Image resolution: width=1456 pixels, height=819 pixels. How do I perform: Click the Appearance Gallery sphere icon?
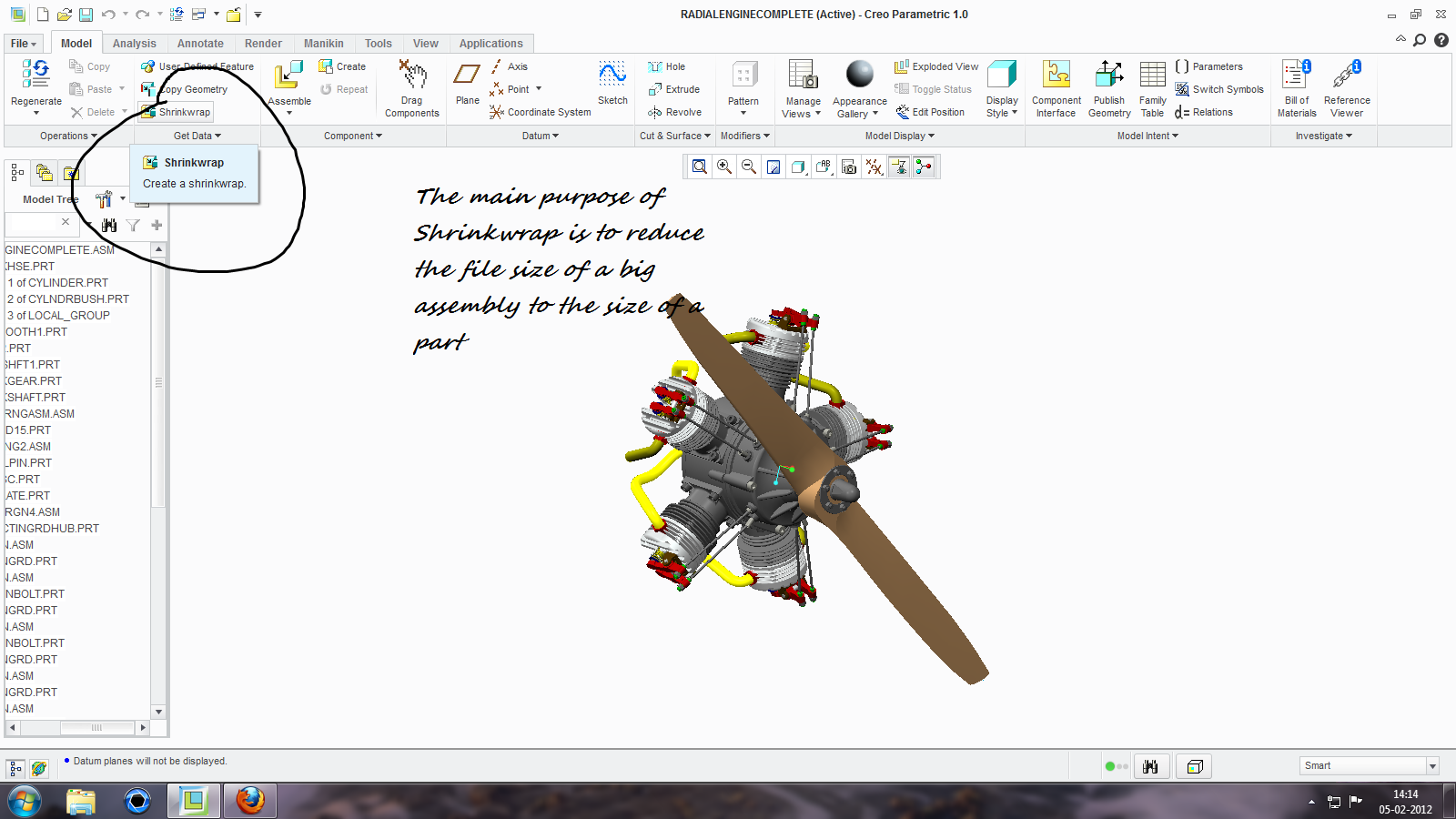pos(859,74)
